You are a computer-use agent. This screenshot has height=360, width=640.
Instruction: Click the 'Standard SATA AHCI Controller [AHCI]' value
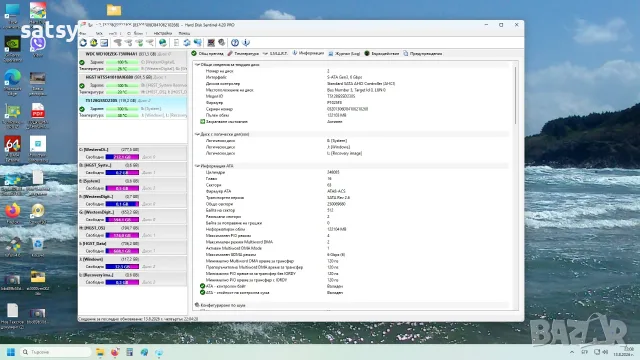click(361, 84)
